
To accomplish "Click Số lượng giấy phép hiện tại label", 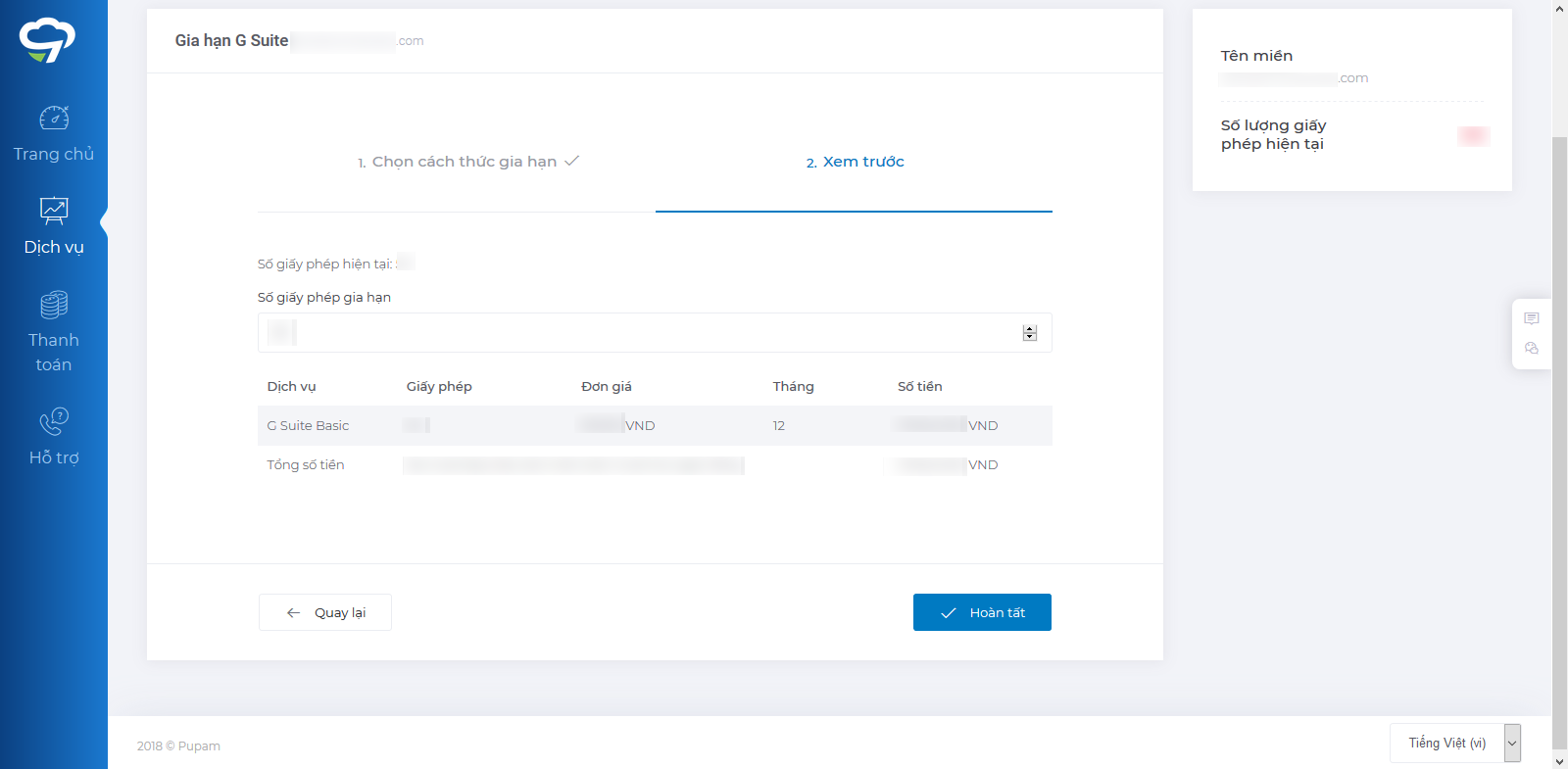I will tap(1273, 134).
